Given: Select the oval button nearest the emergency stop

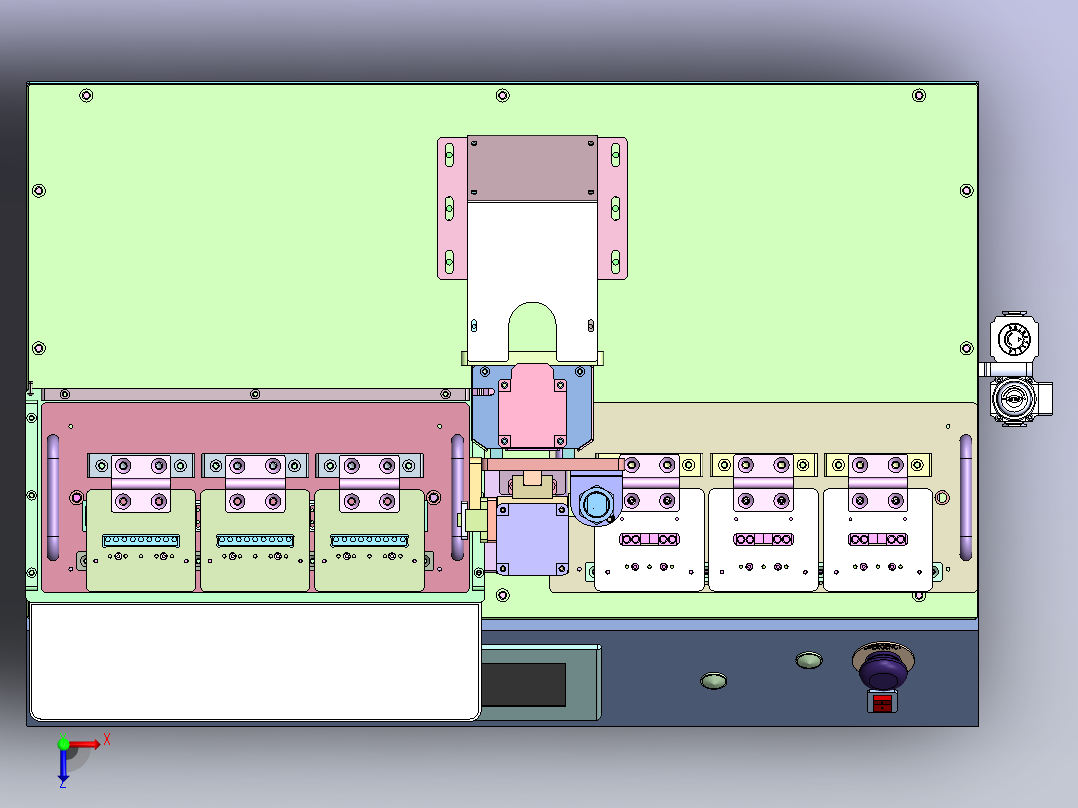Looking at the screenshot, I should [x=809, y=661].
